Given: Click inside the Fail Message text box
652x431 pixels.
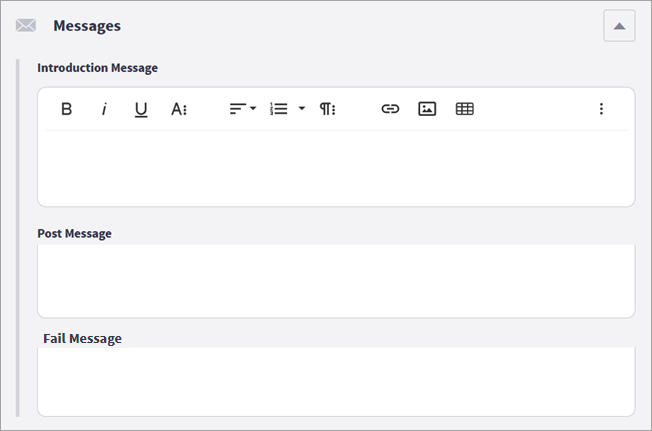Looking at the screenshot, I should (336, 382).
